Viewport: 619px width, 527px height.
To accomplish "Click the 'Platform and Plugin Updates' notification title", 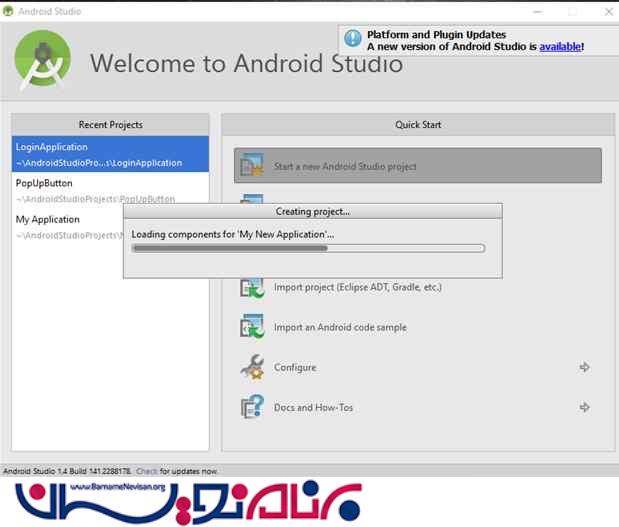I will tap(436, 35).
